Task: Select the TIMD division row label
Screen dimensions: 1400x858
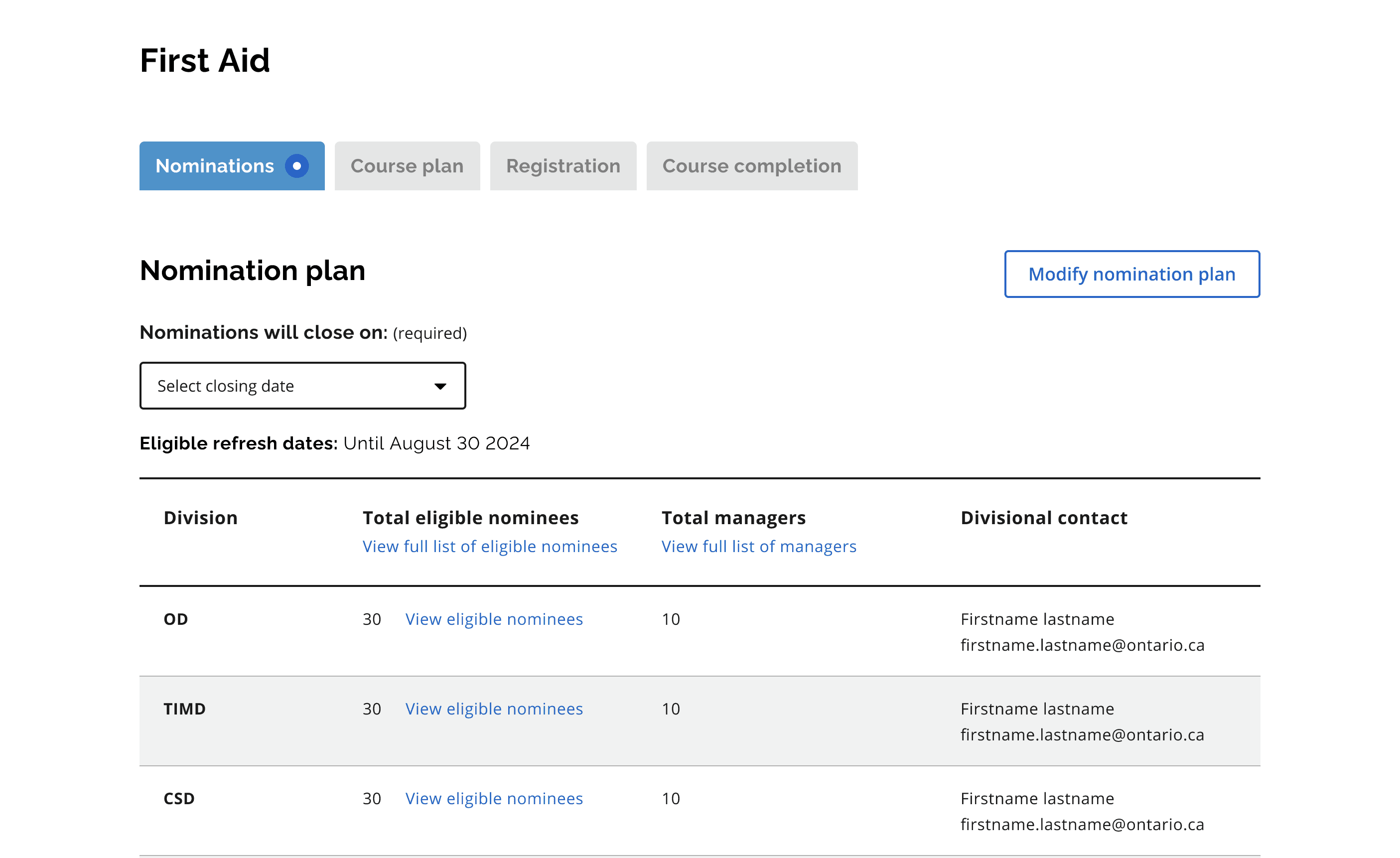Action: [184, 709]
